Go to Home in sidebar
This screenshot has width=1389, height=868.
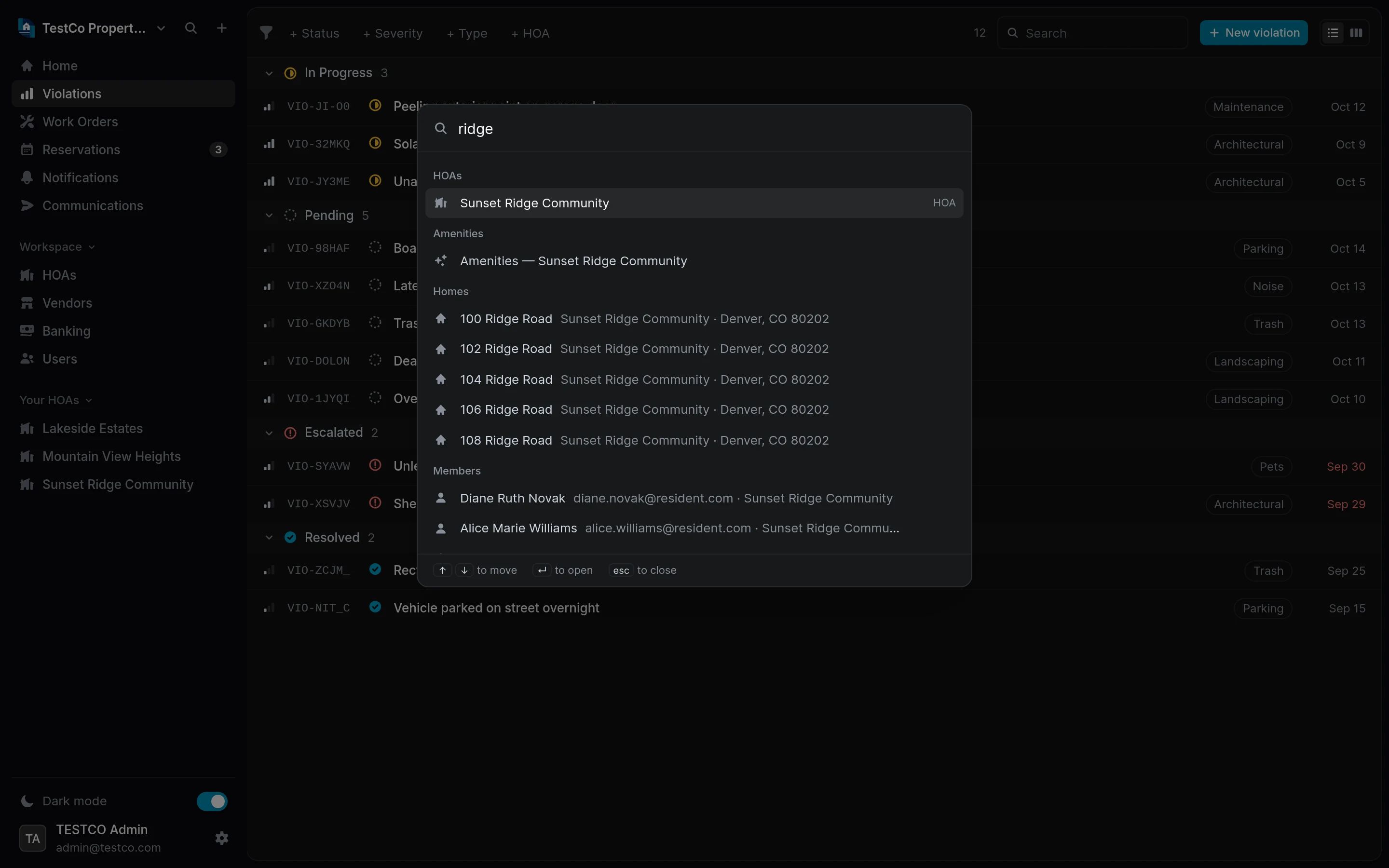(x=123, y=66)
